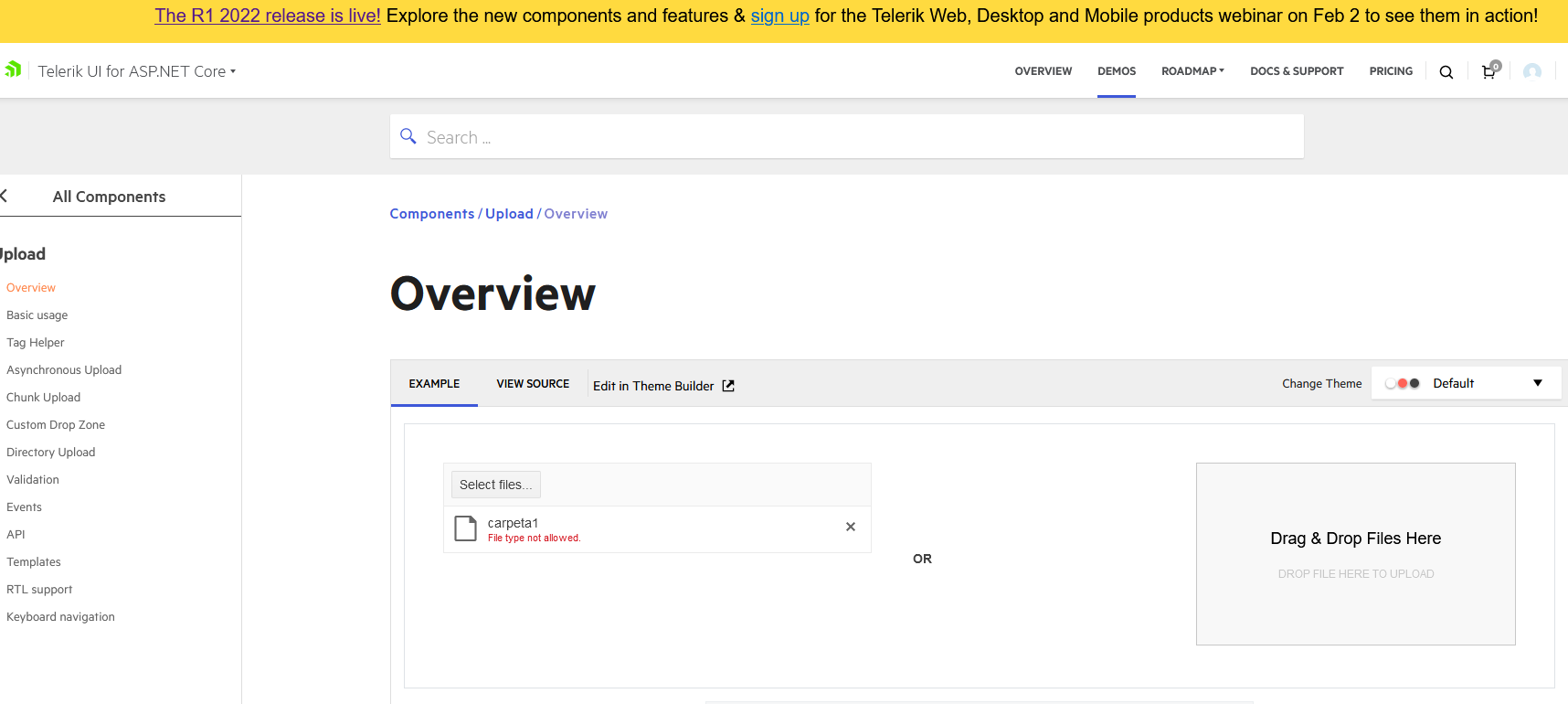The height and width of the screenshot is (704, 1568).
Task: Click All Components in sidebar
Action: [109, 197]
